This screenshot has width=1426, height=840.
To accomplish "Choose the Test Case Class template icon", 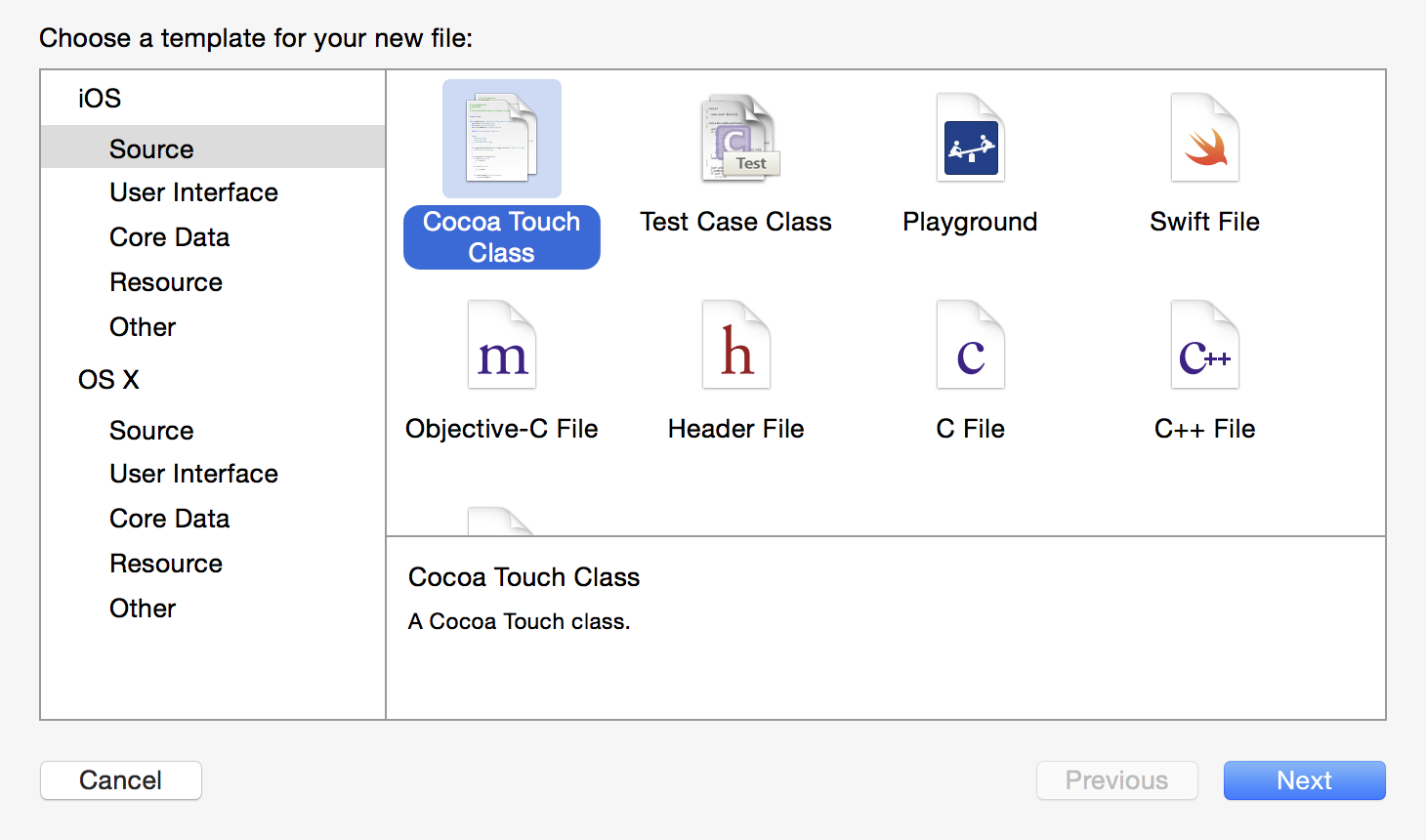I will tap(739, 138).
